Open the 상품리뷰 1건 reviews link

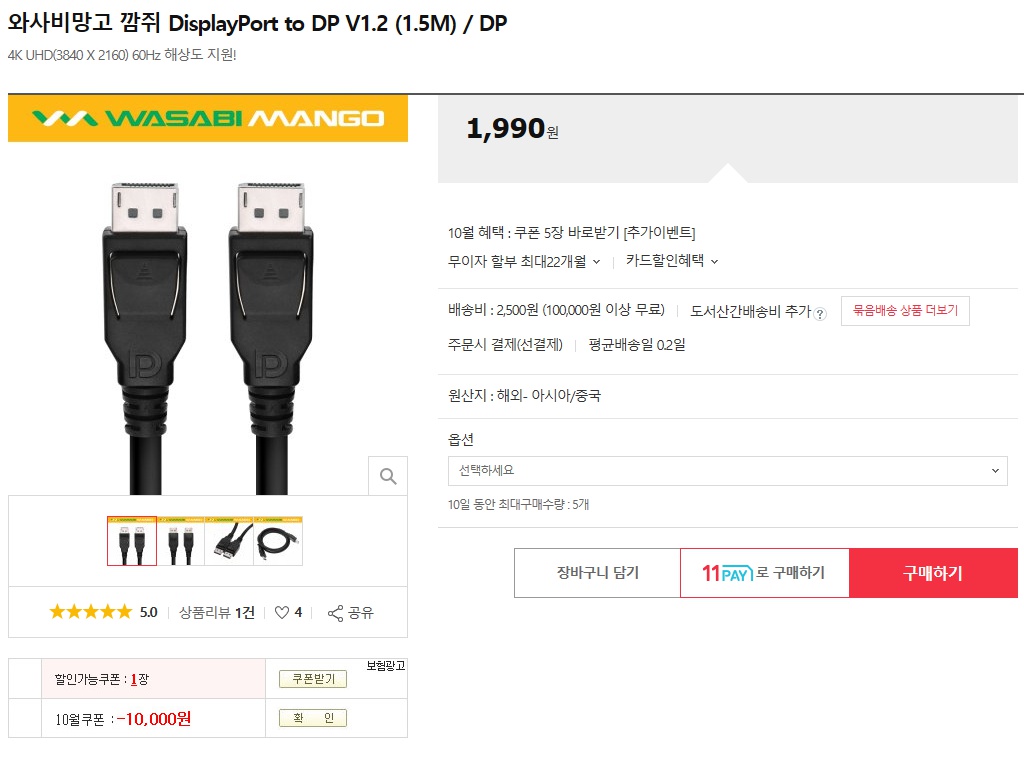[x=217, y=612]
